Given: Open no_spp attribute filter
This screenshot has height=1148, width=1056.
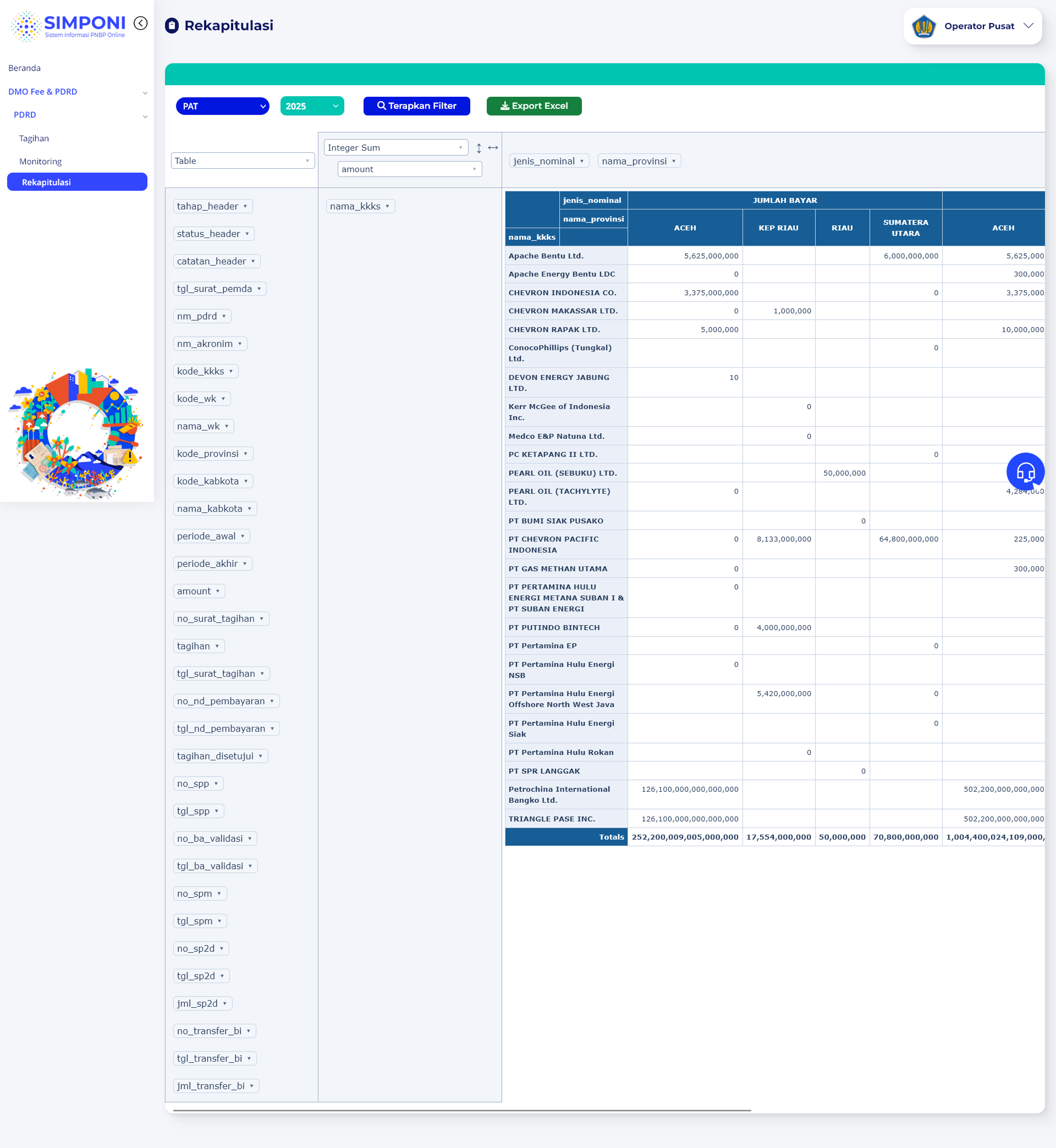Looking at the screenshot, I should tap(216, 783).
